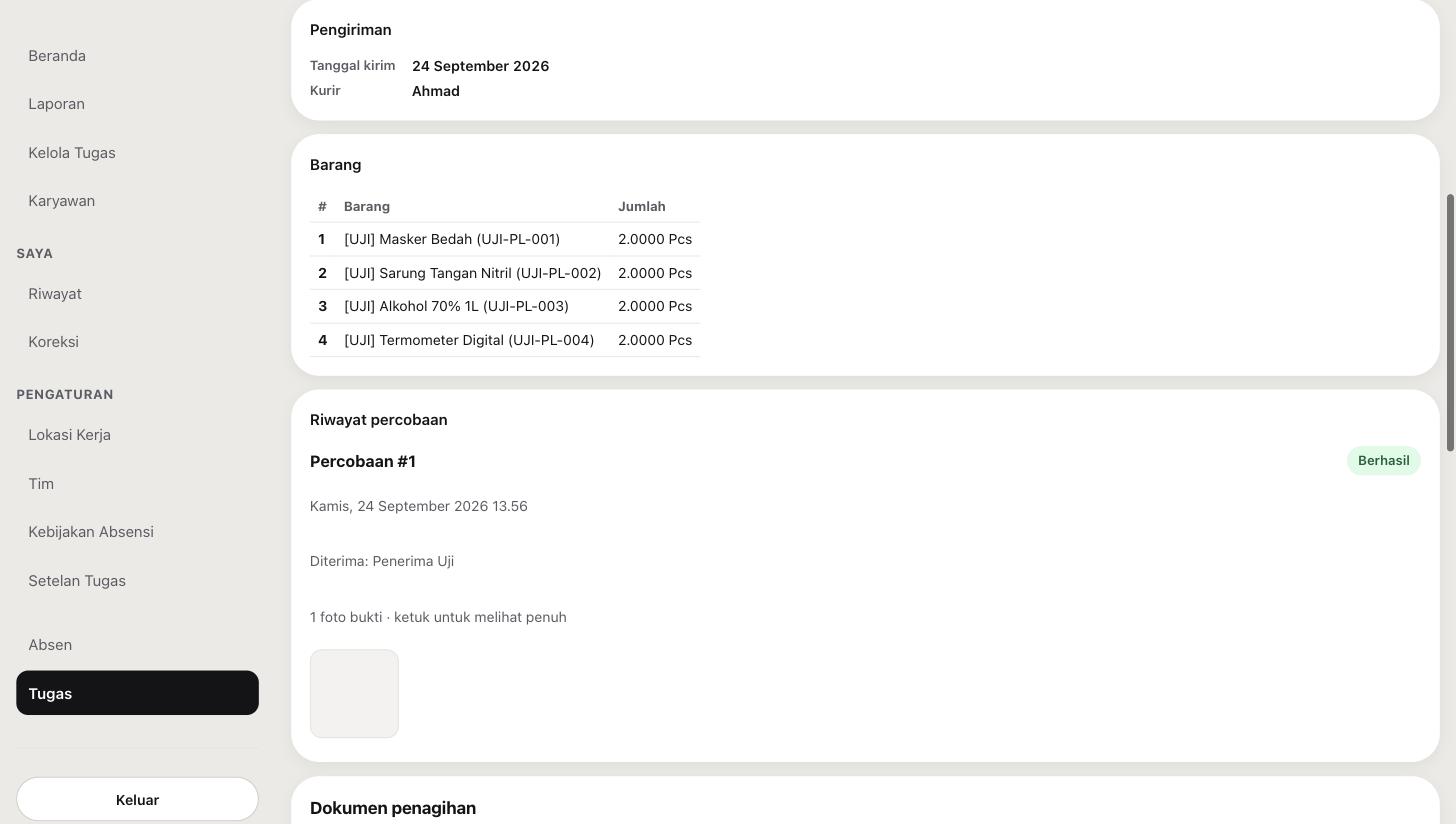Open Lokasi Kerja settings
The height and width of the screenshot is (824, 1456).
[x=137, y=435]
